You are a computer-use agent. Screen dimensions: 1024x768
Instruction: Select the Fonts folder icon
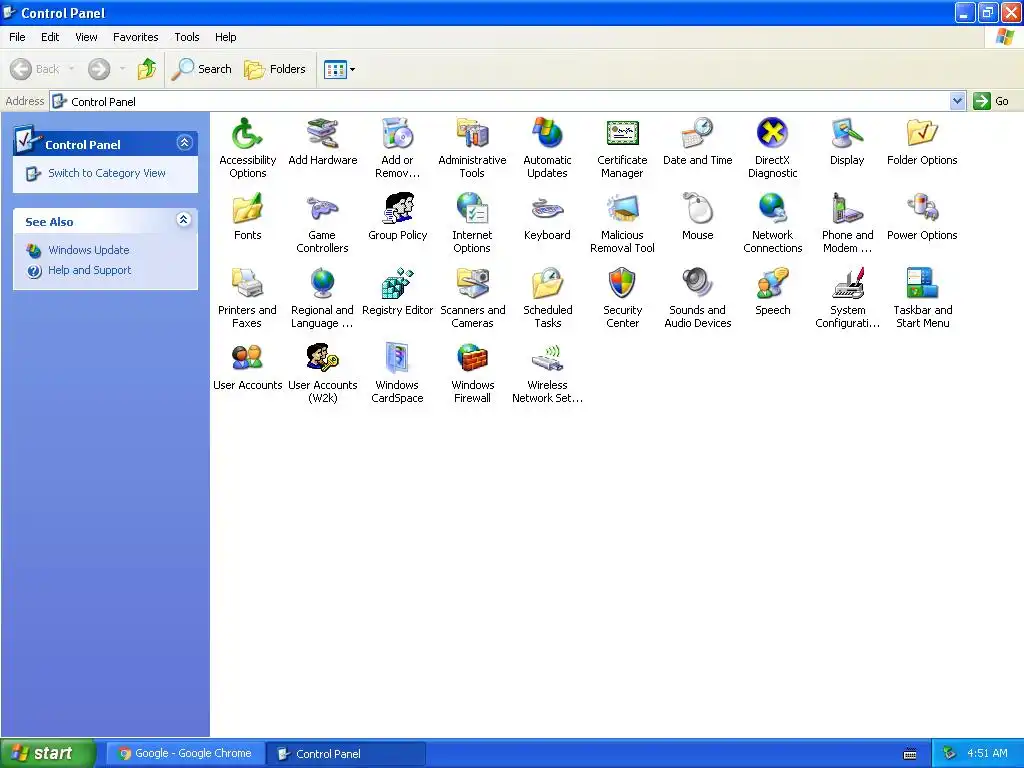(x=248, y=208)
